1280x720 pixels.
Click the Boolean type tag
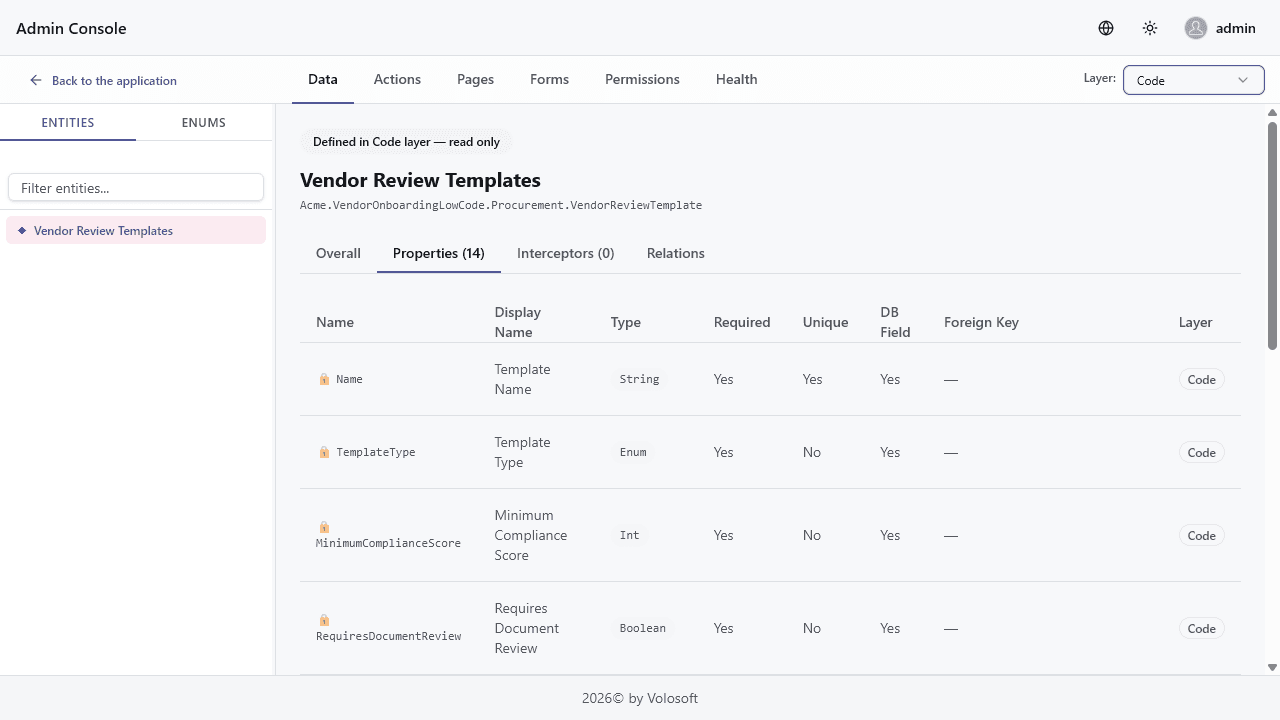click(x=642, y=628)
